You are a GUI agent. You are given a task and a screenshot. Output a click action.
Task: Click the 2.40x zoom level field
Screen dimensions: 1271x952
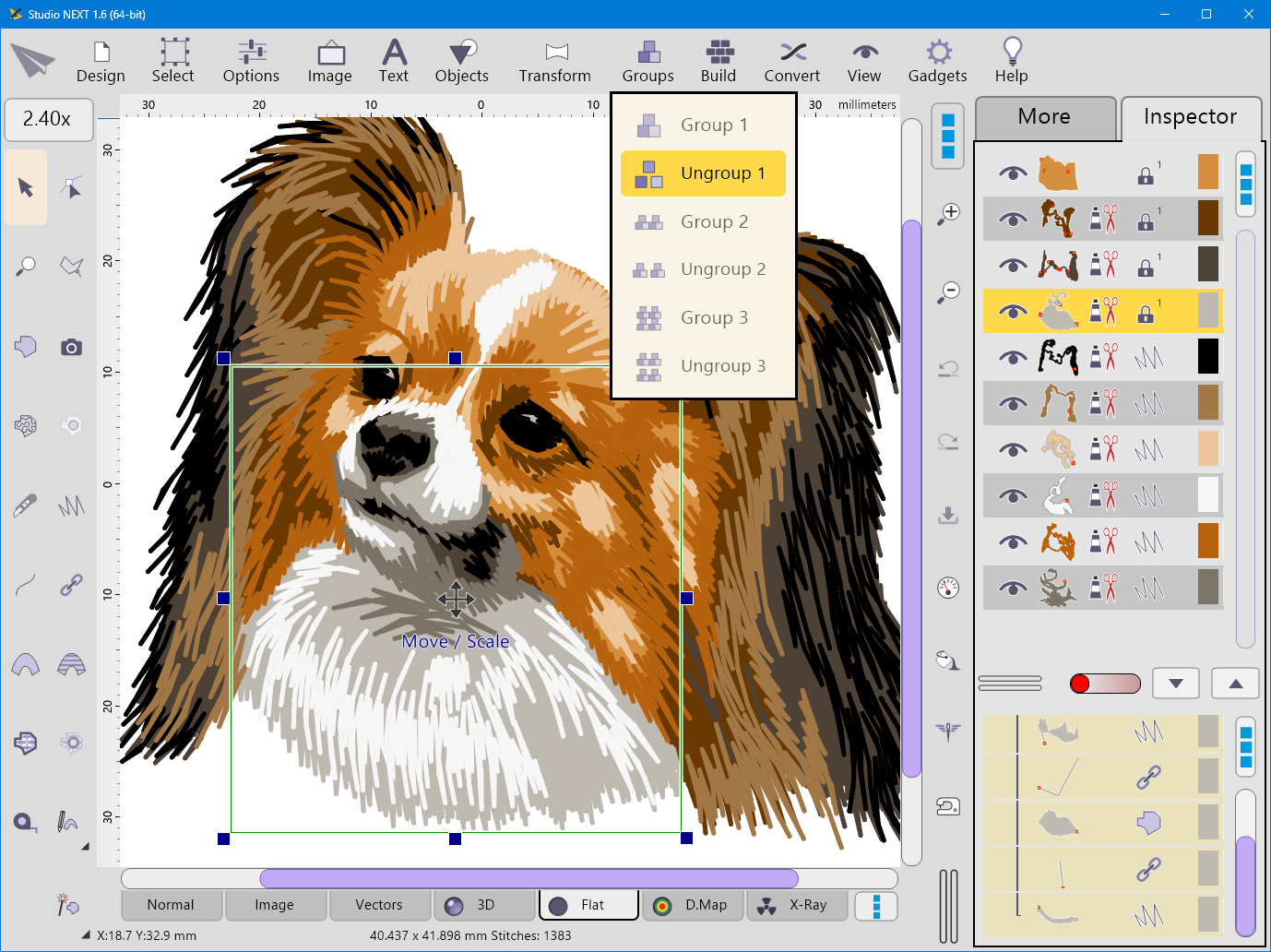pos(48,119)
